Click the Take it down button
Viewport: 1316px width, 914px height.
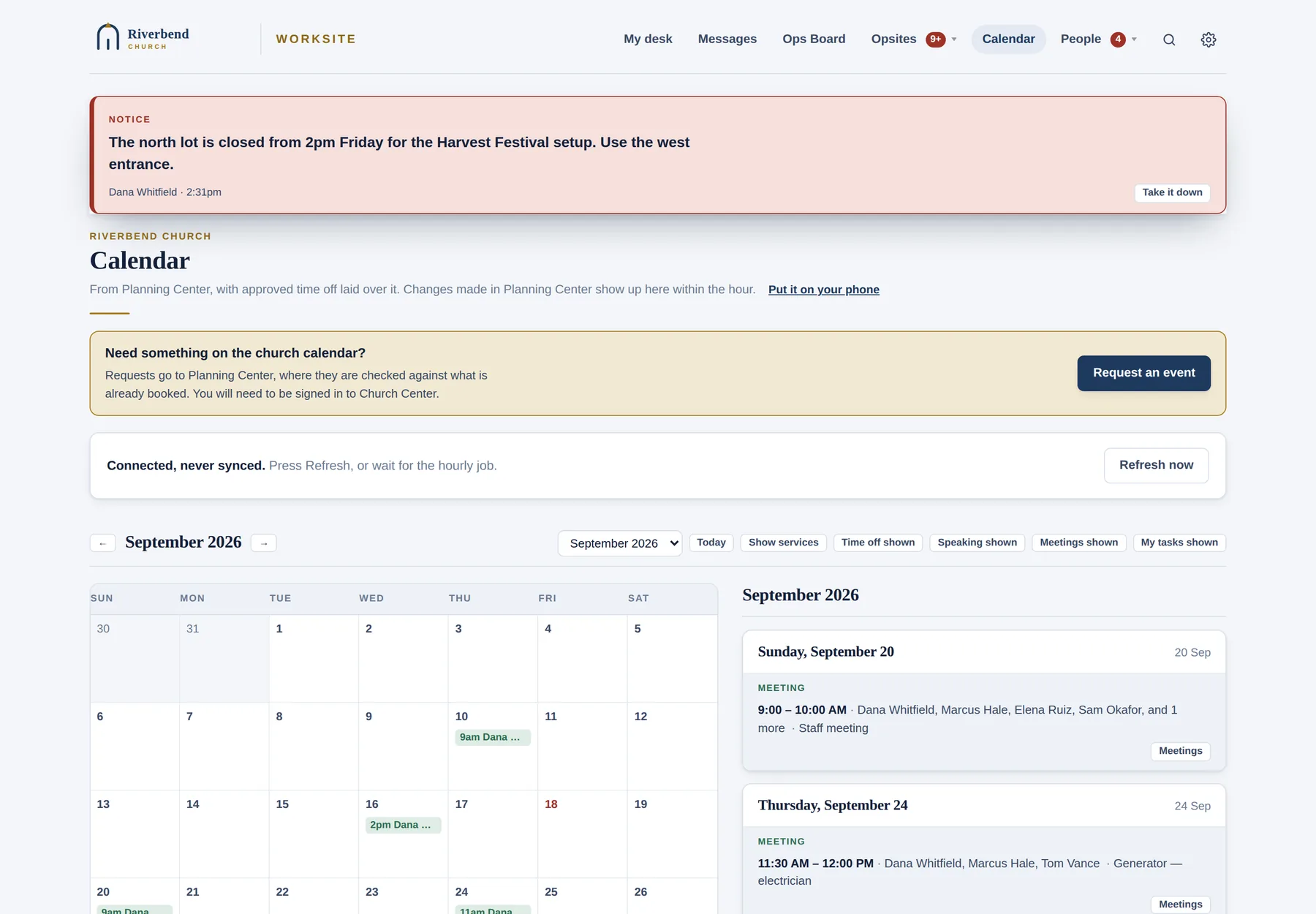(1172, 192)
